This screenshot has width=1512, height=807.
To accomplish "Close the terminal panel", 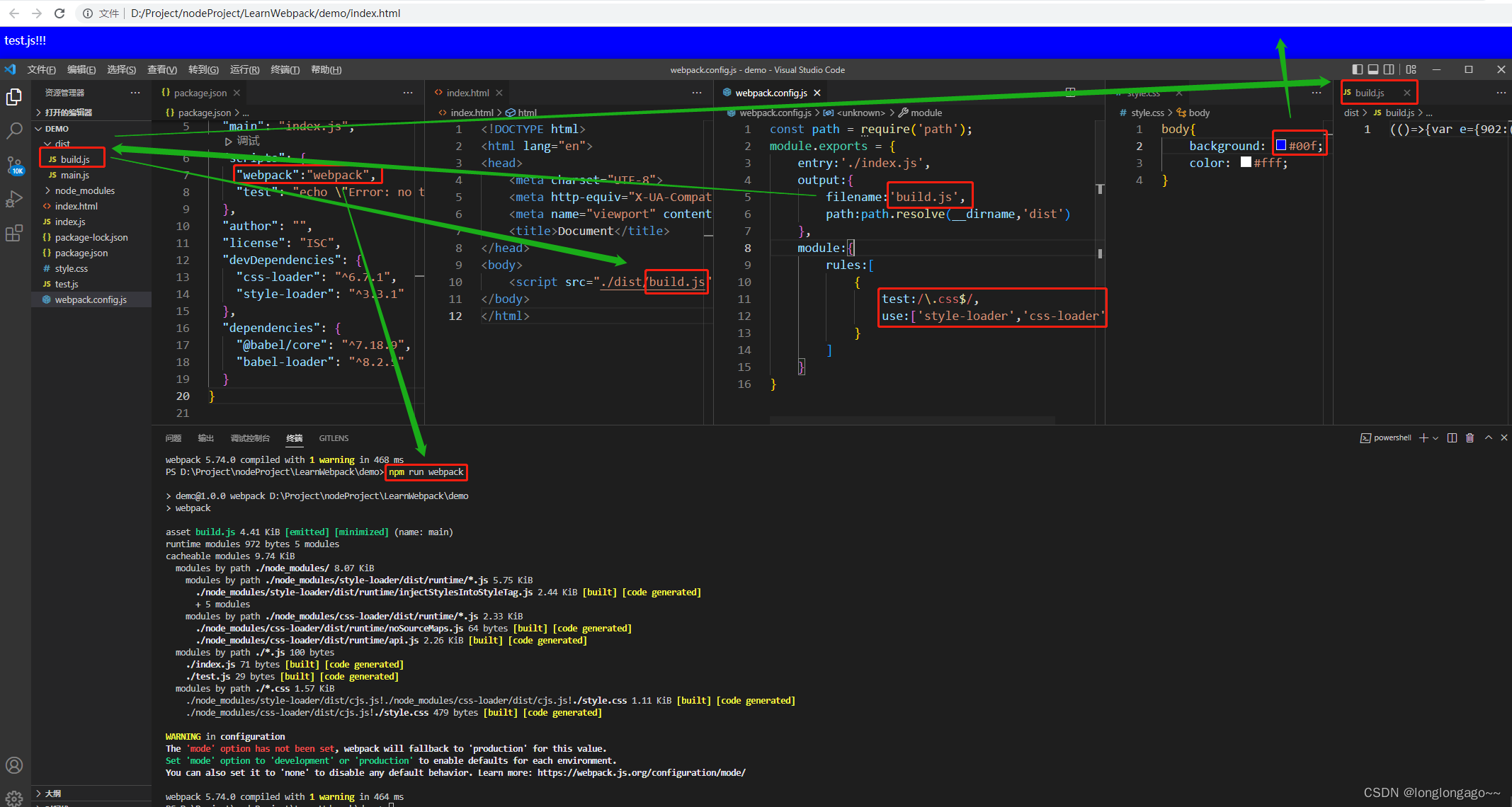I will coord(1504,438).
